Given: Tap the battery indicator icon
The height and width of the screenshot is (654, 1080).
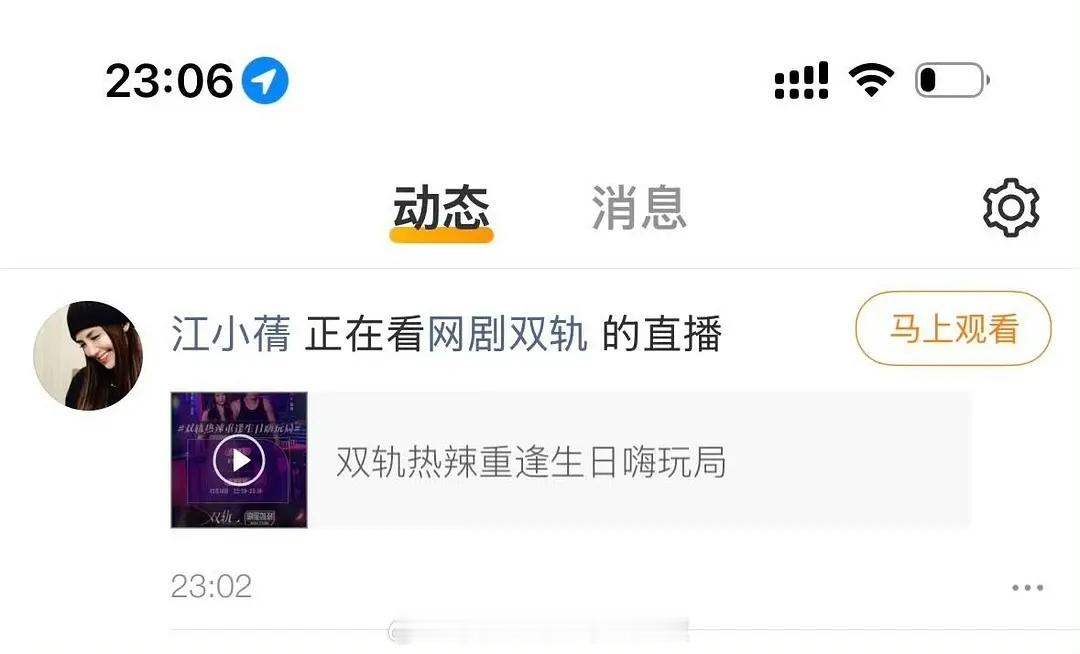Looking at the screenshot, I should pos(952,80).
